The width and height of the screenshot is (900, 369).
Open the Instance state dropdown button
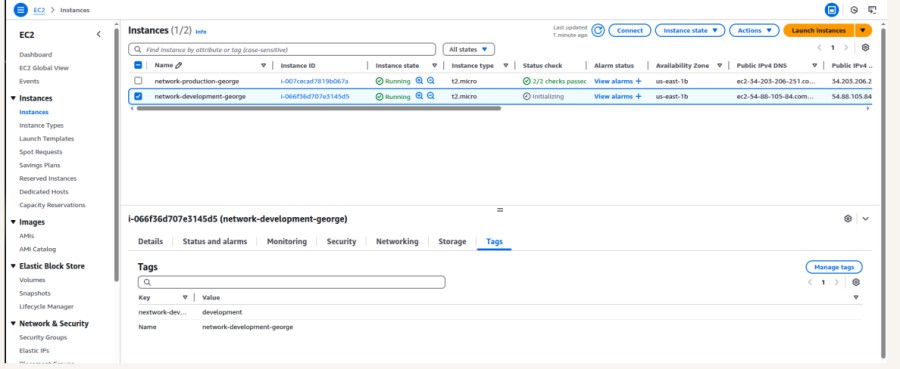690,30
